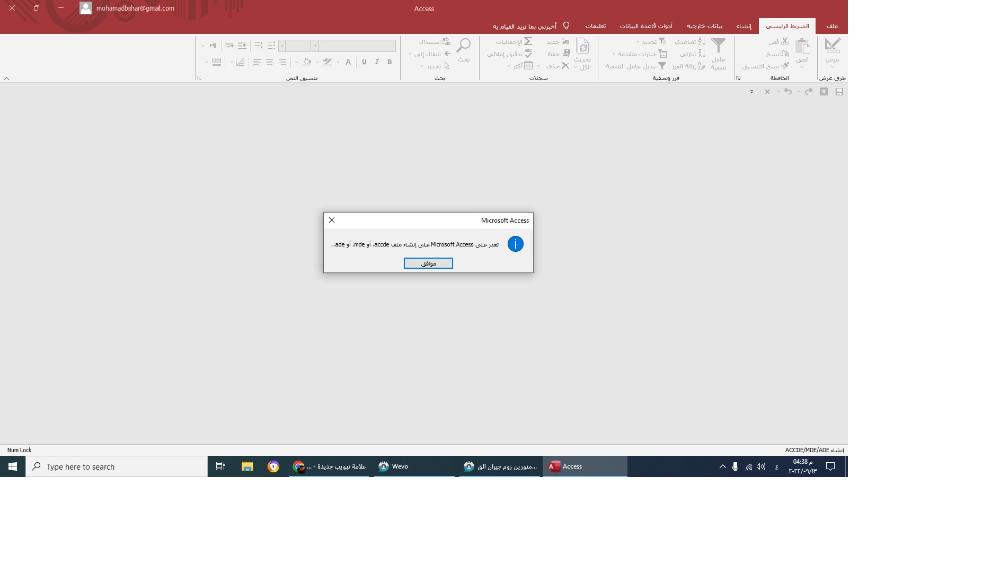Click the View design icon in ribbon
Viewport: 1000px width, 582px height.
click(832, 45)
